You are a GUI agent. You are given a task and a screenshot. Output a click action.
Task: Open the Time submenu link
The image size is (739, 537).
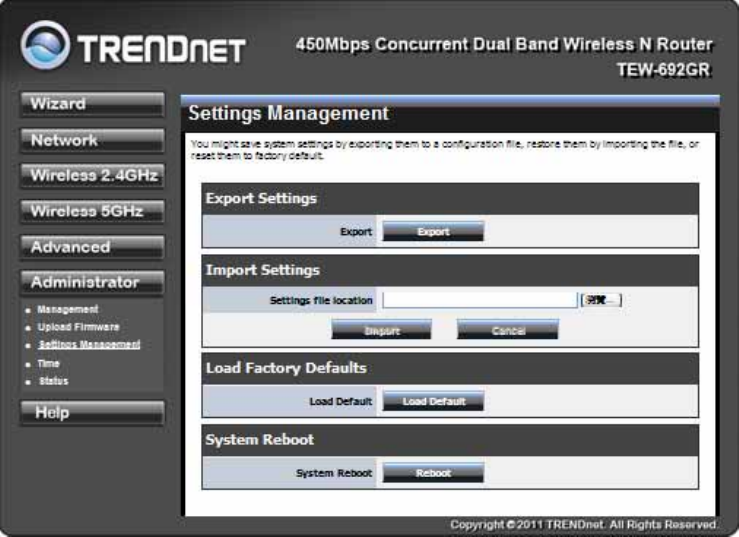tap(49, 364)
